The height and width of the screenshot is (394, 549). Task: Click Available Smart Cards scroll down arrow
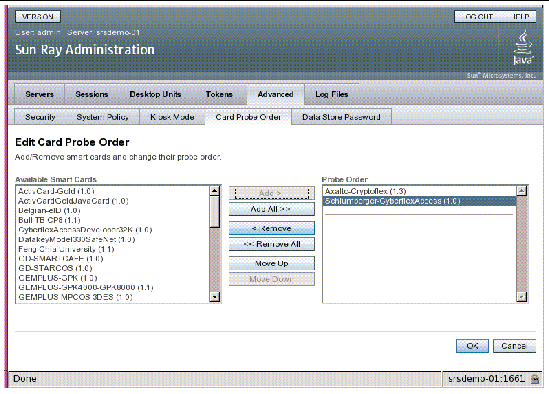[x=214, y=297]
